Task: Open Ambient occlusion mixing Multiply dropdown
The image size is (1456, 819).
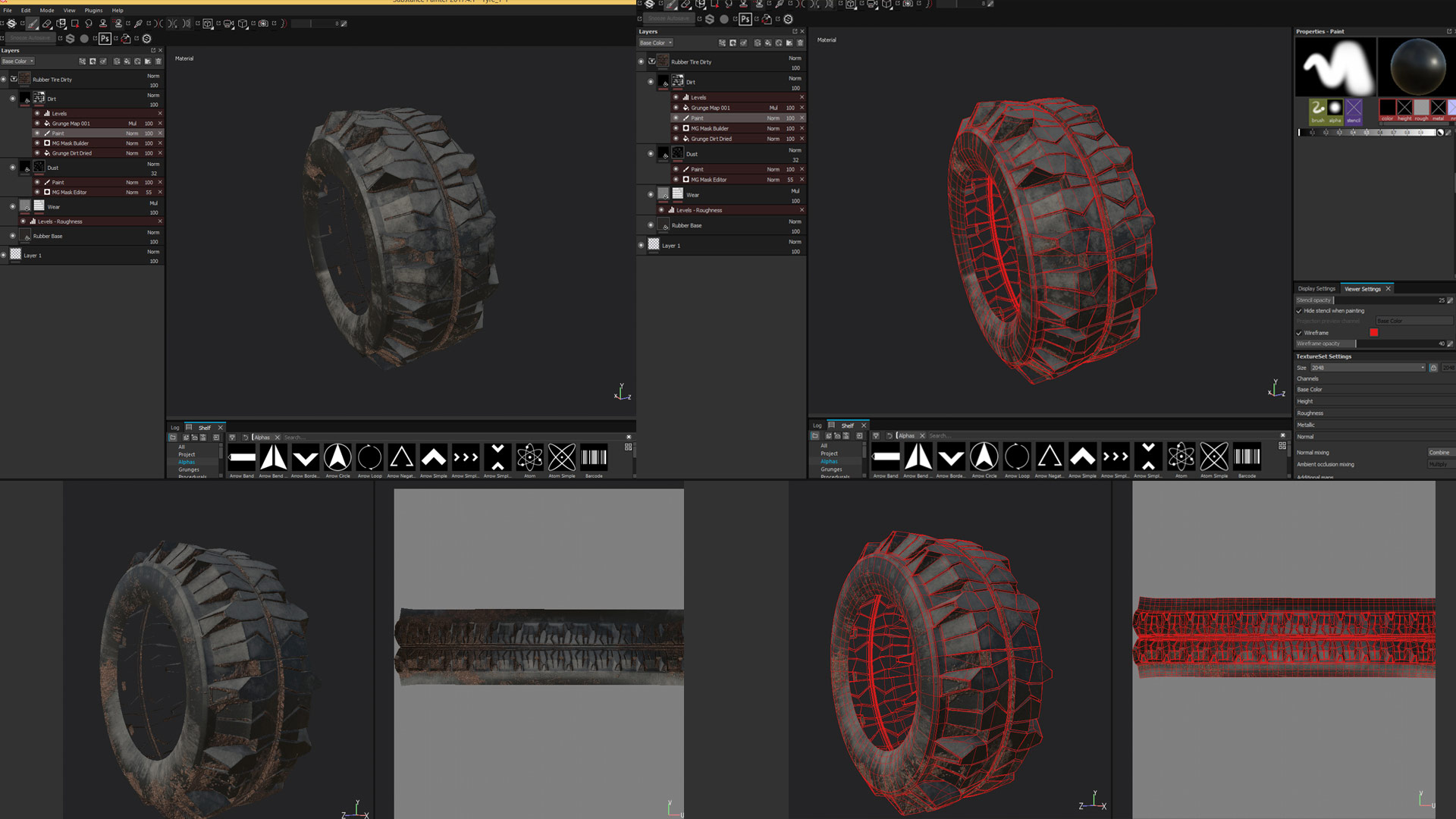Action: click(1440, 464)
